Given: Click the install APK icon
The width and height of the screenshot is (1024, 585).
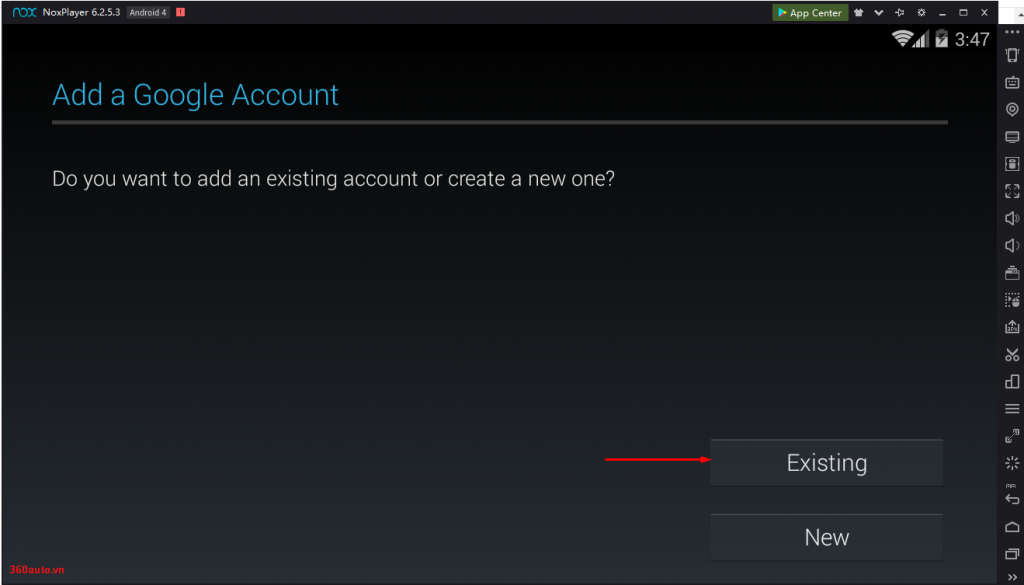Looking at the screenshot, I should pos(1012,327).
